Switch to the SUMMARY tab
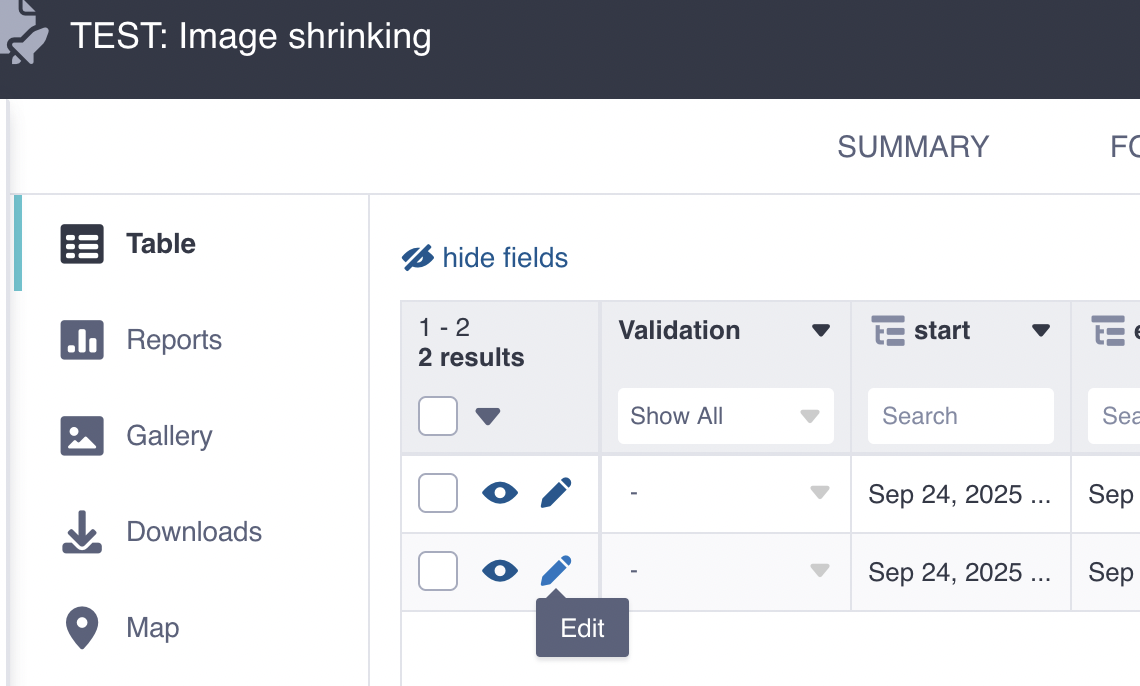Screen dimensions: 1140x686 point(913,147)
